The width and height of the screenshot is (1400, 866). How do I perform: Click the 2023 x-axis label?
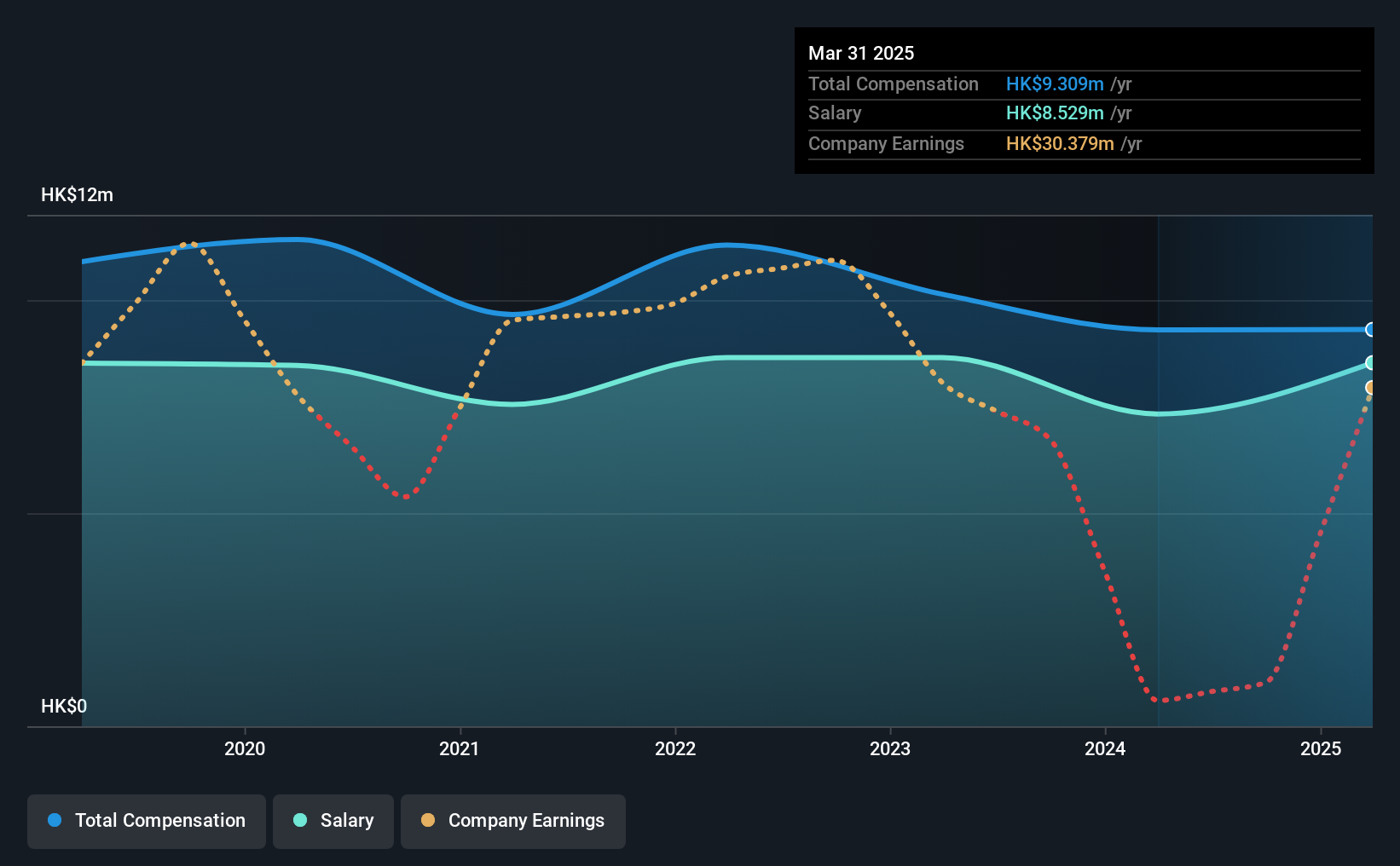click(x=890, y=748)
